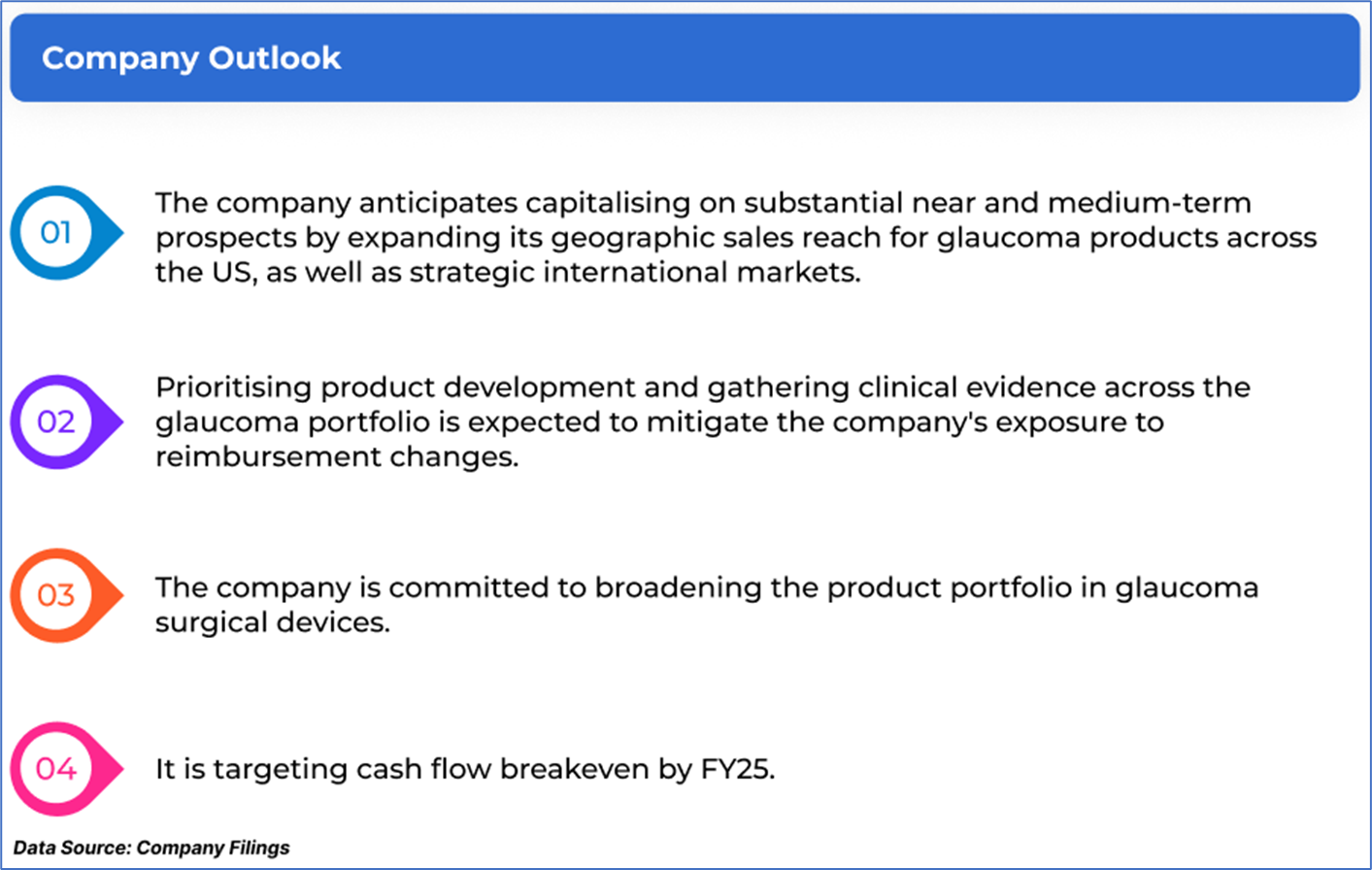Click the text 'surgical devices.'
1372x870 pixels.
(272, 622)
